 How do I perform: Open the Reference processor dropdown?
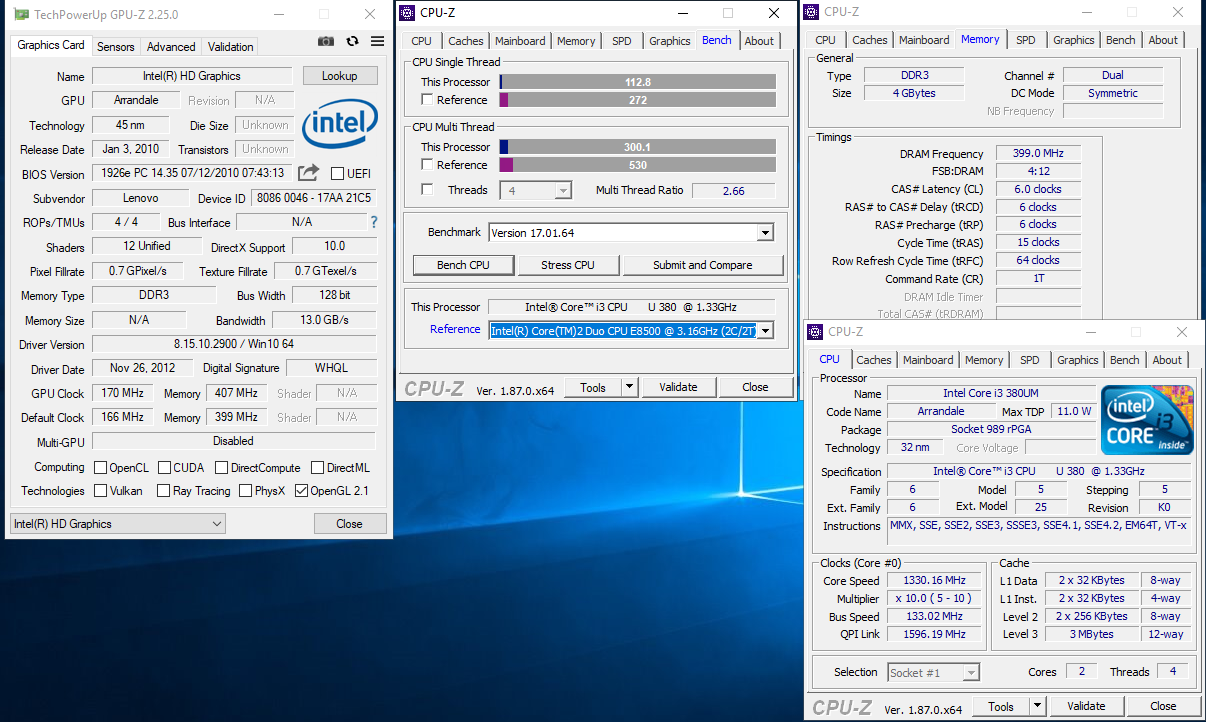tap(765, 330)
